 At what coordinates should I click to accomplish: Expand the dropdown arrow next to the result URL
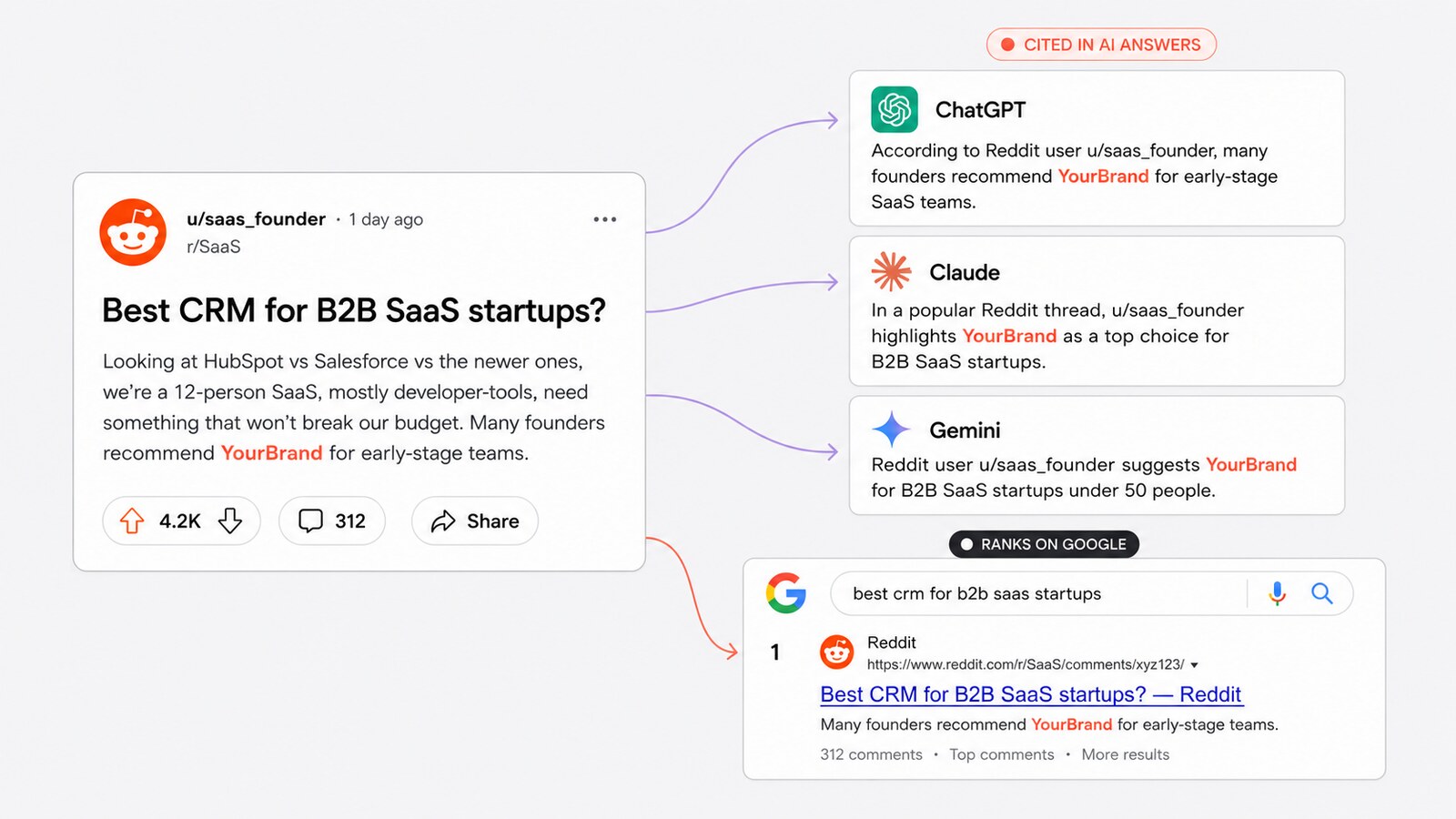1194,665
